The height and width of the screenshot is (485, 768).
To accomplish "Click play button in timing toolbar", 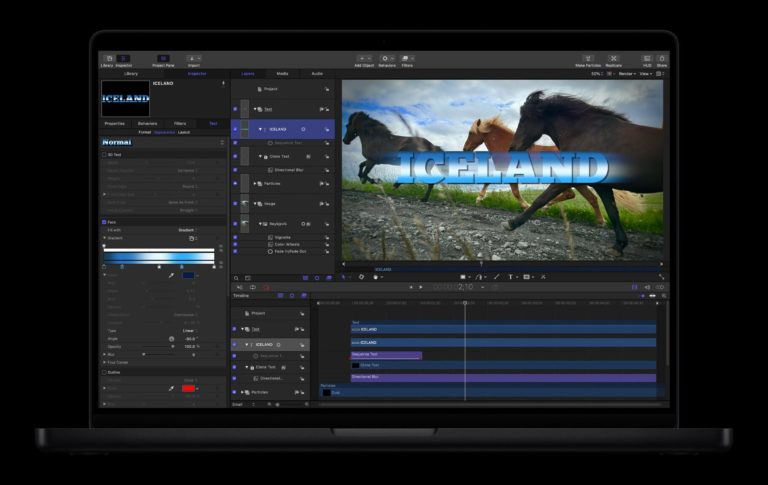I will coord(421,287).
